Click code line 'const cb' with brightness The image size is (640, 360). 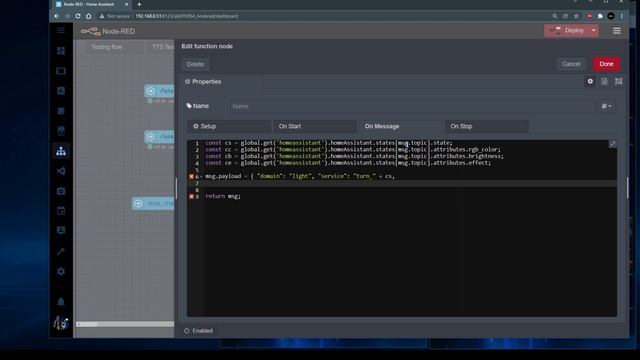(354, 156)
